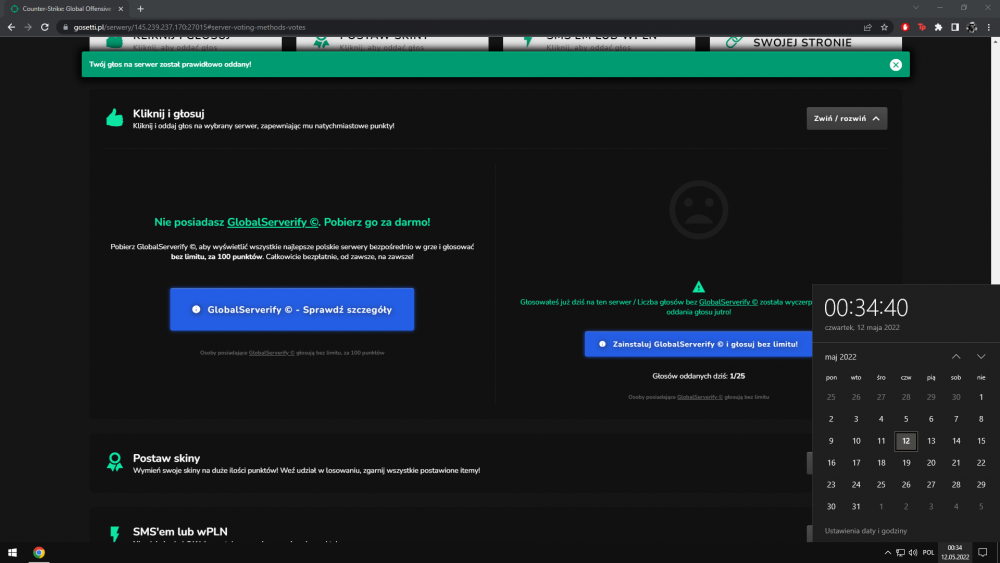Click the browser back arrow
The width and height of the screenshot is (1000, 563).
point(11,27)
